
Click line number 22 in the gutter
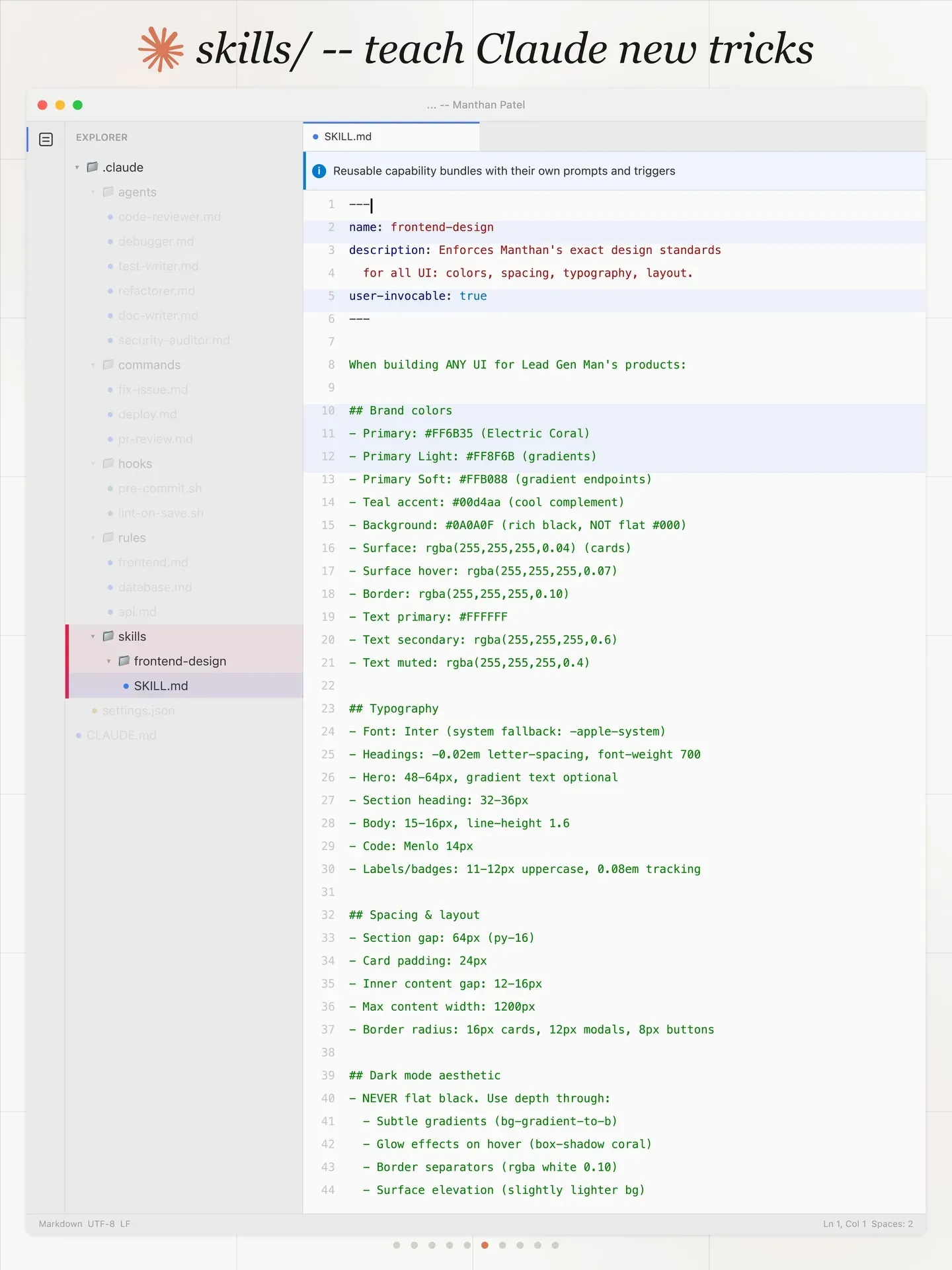[x=328, y=686]
